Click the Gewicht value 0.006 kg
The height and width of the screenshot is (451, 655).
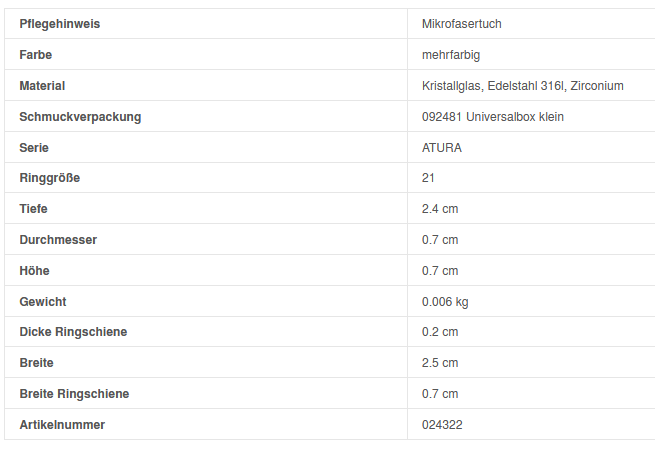click(445, 301)
